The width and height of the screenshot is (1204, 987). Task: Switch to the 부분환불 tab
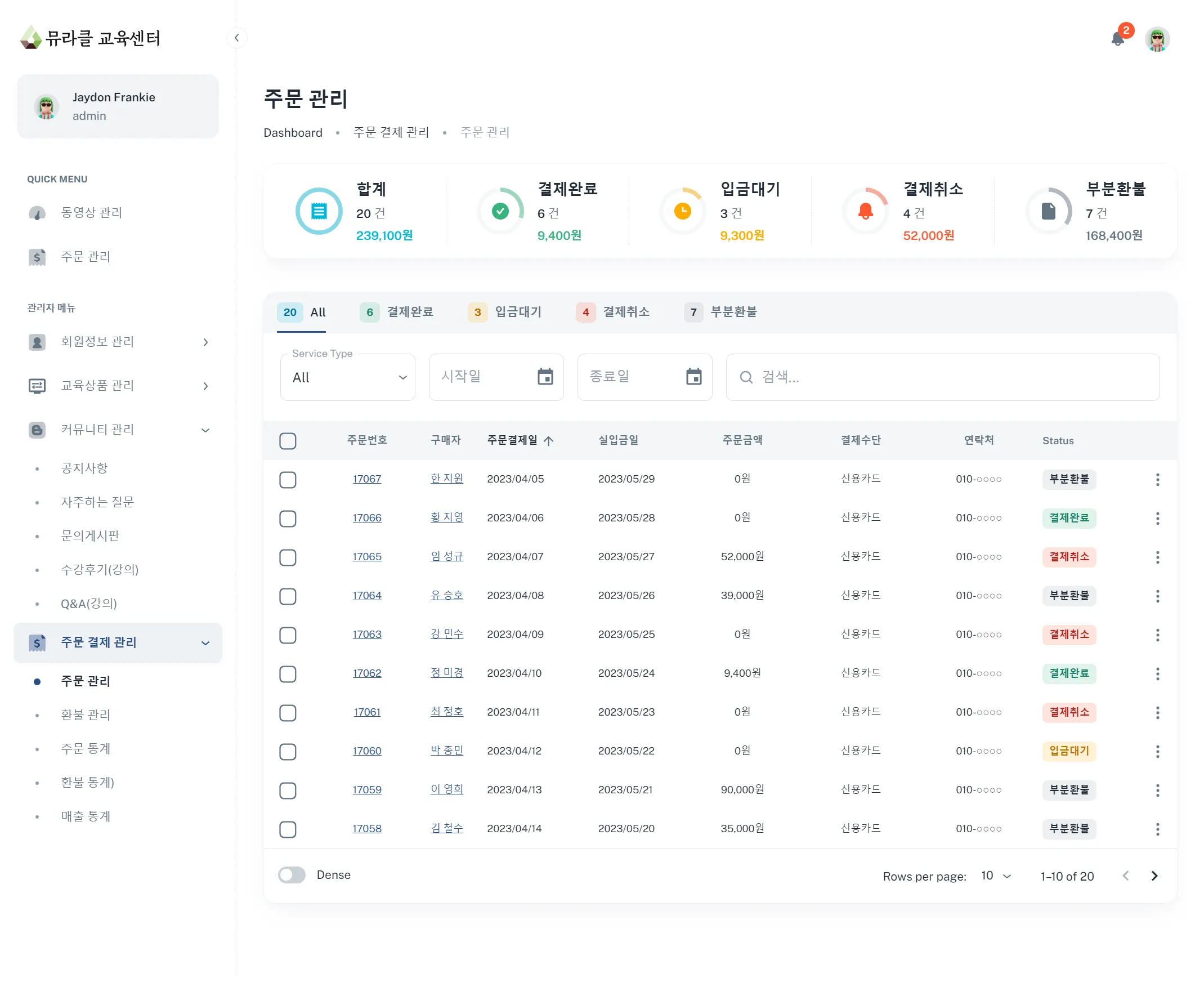721,312
